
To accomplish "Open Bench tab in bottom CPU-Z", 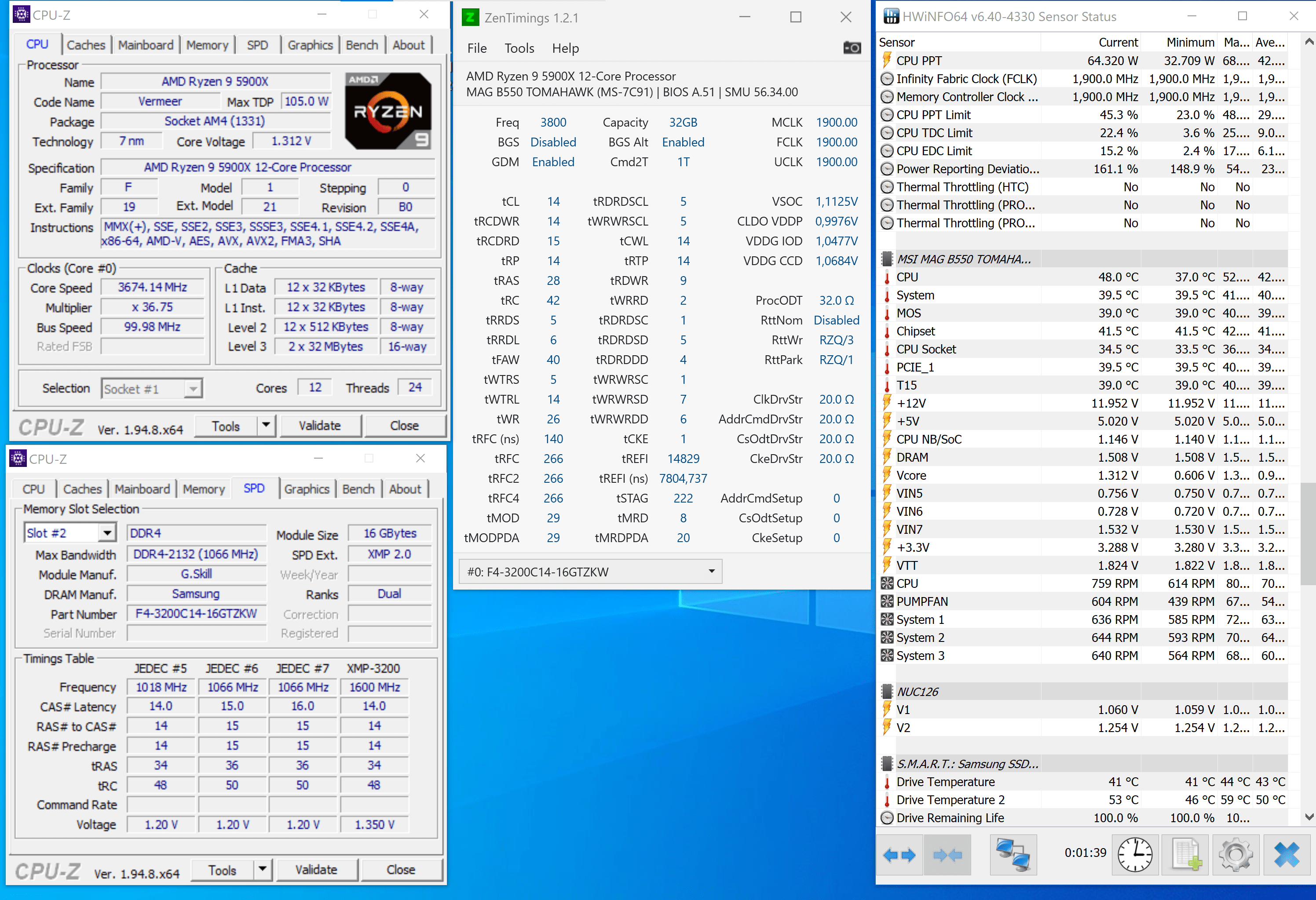I will pyautogui.click(x=358, y=489).
